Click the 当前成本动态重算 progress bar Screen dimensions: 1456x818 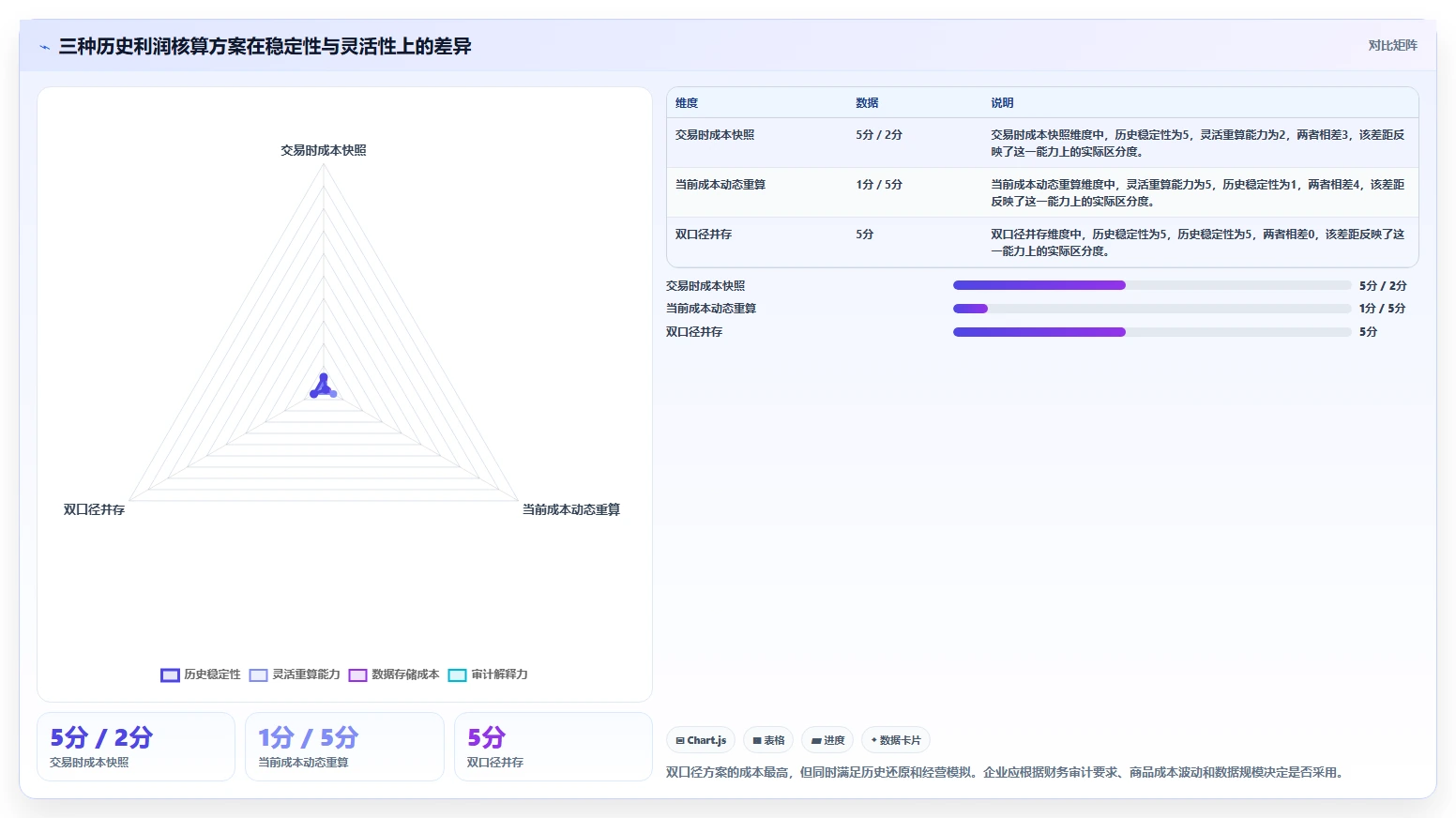click(1152, 309)
